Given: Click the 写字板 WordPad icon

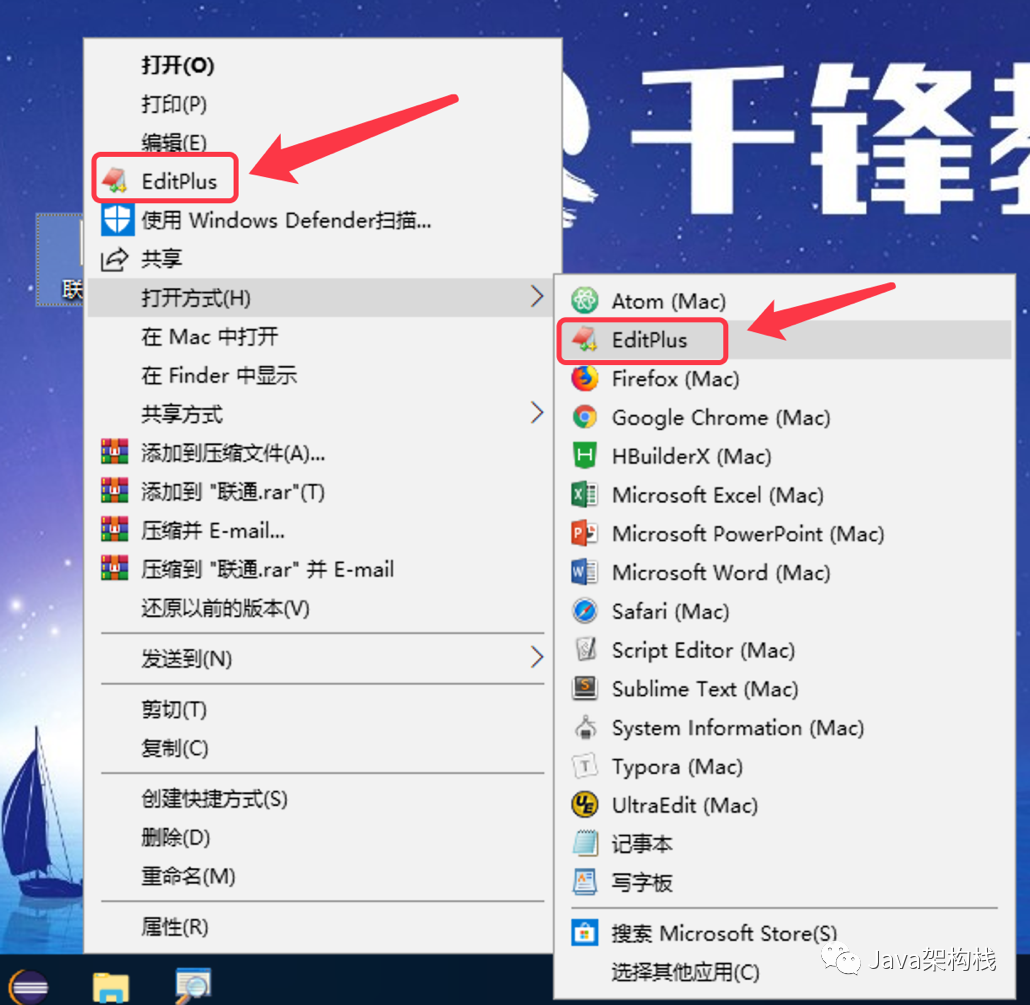Looking at the screenshot, I should tap(585, 882).
